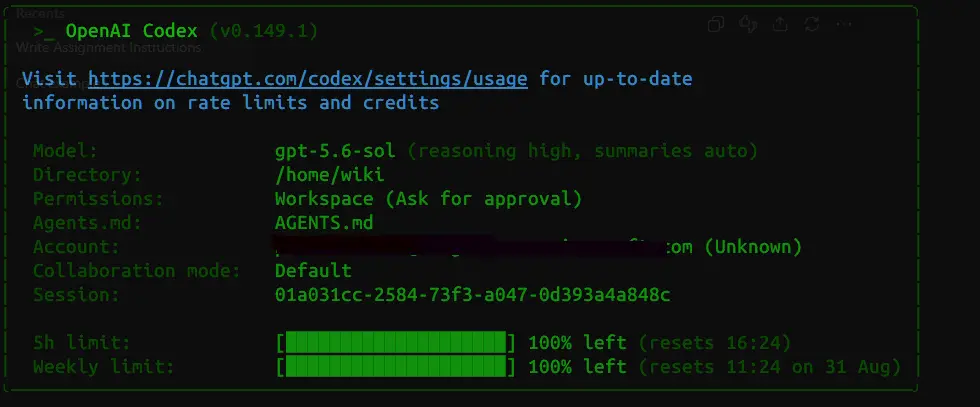Open the faded Recents heading
Viewport: 980px width, 407px height.
40,13
